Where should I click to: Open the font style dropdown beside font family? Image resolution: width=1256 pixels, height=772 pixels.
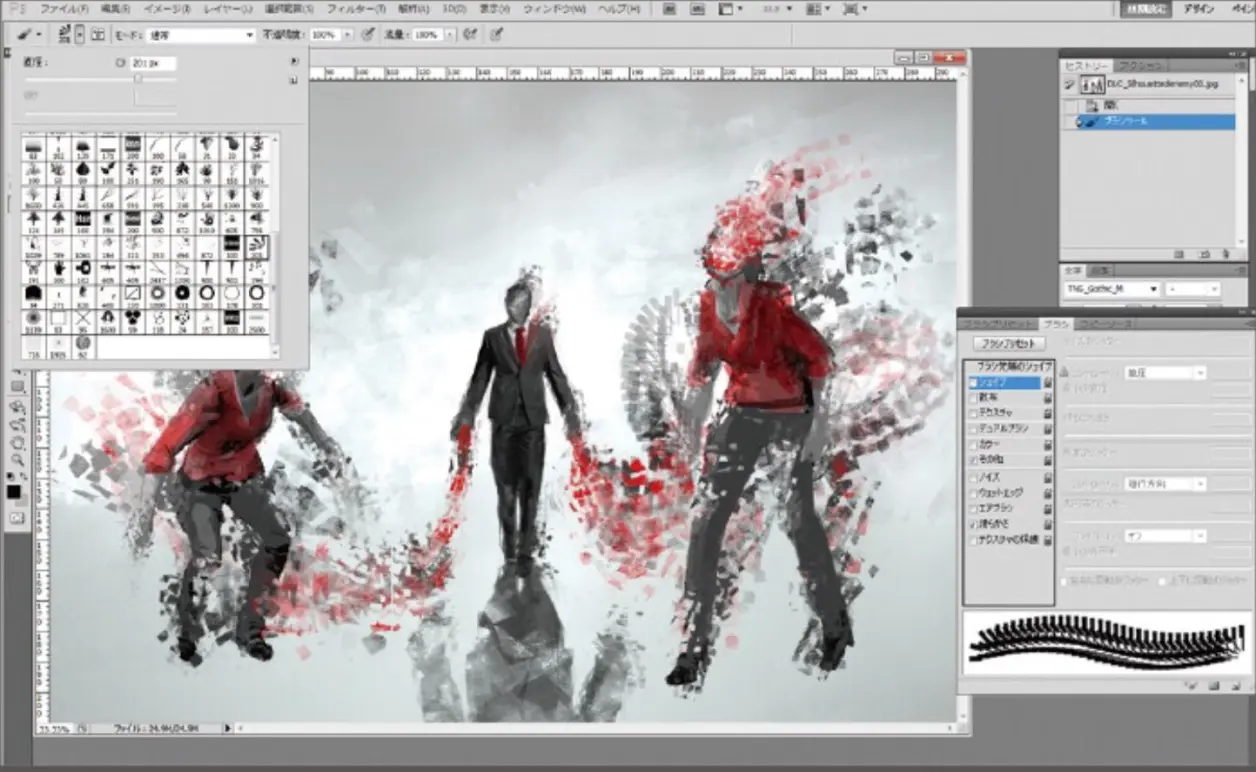point(1194,289)
